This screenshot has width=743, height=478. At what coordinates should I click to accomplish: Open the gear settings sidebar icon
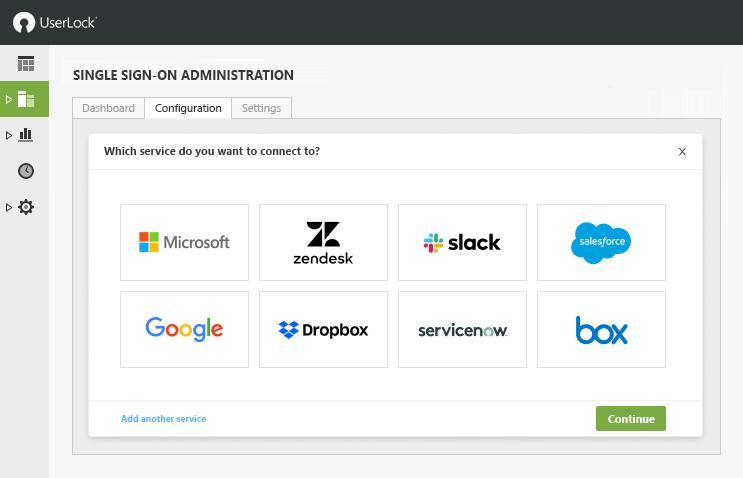pos(26,207)
